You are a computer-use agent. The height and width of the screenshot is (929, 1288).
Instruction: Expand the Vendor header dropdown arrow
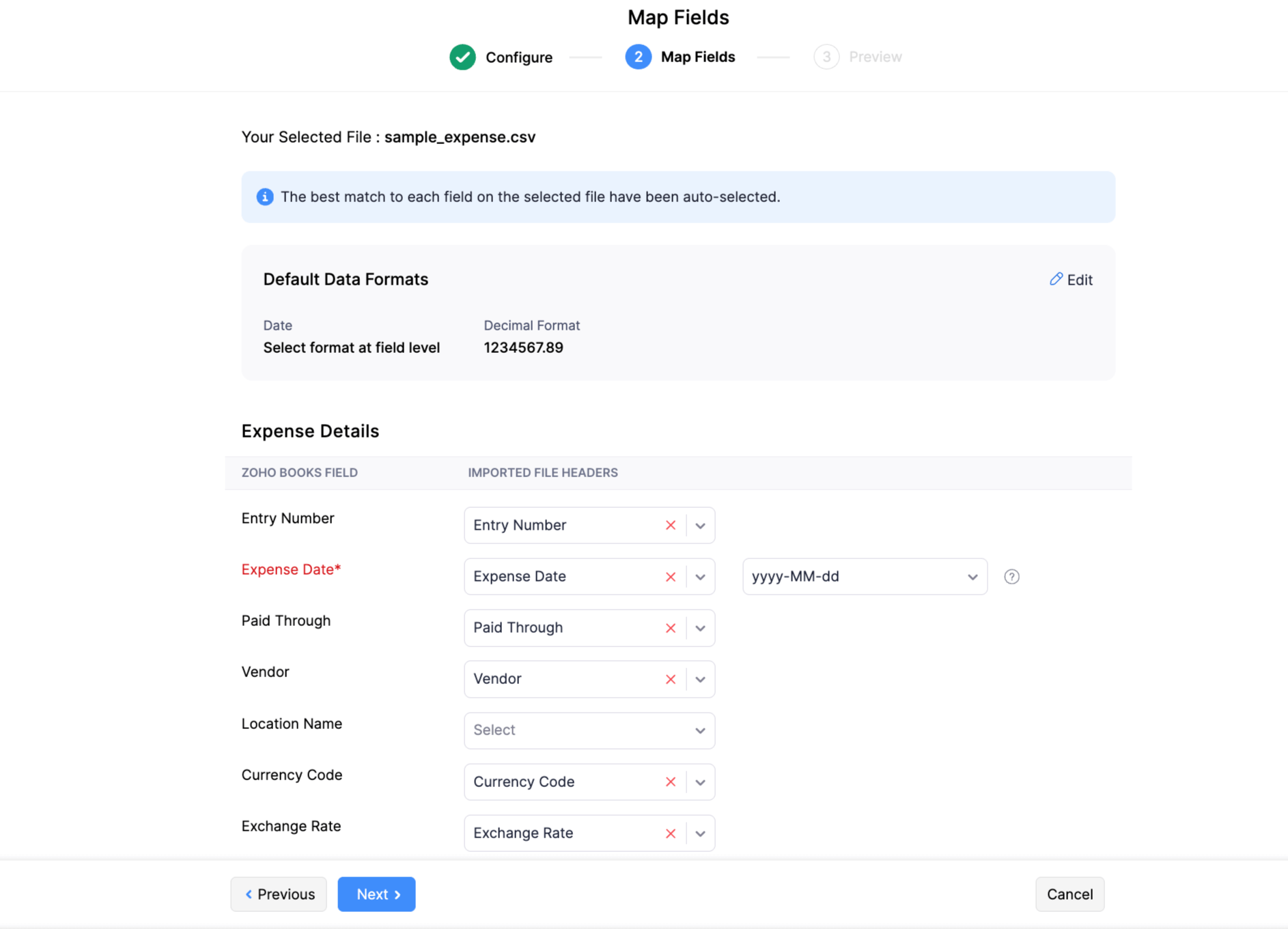(x=700, y=679)
